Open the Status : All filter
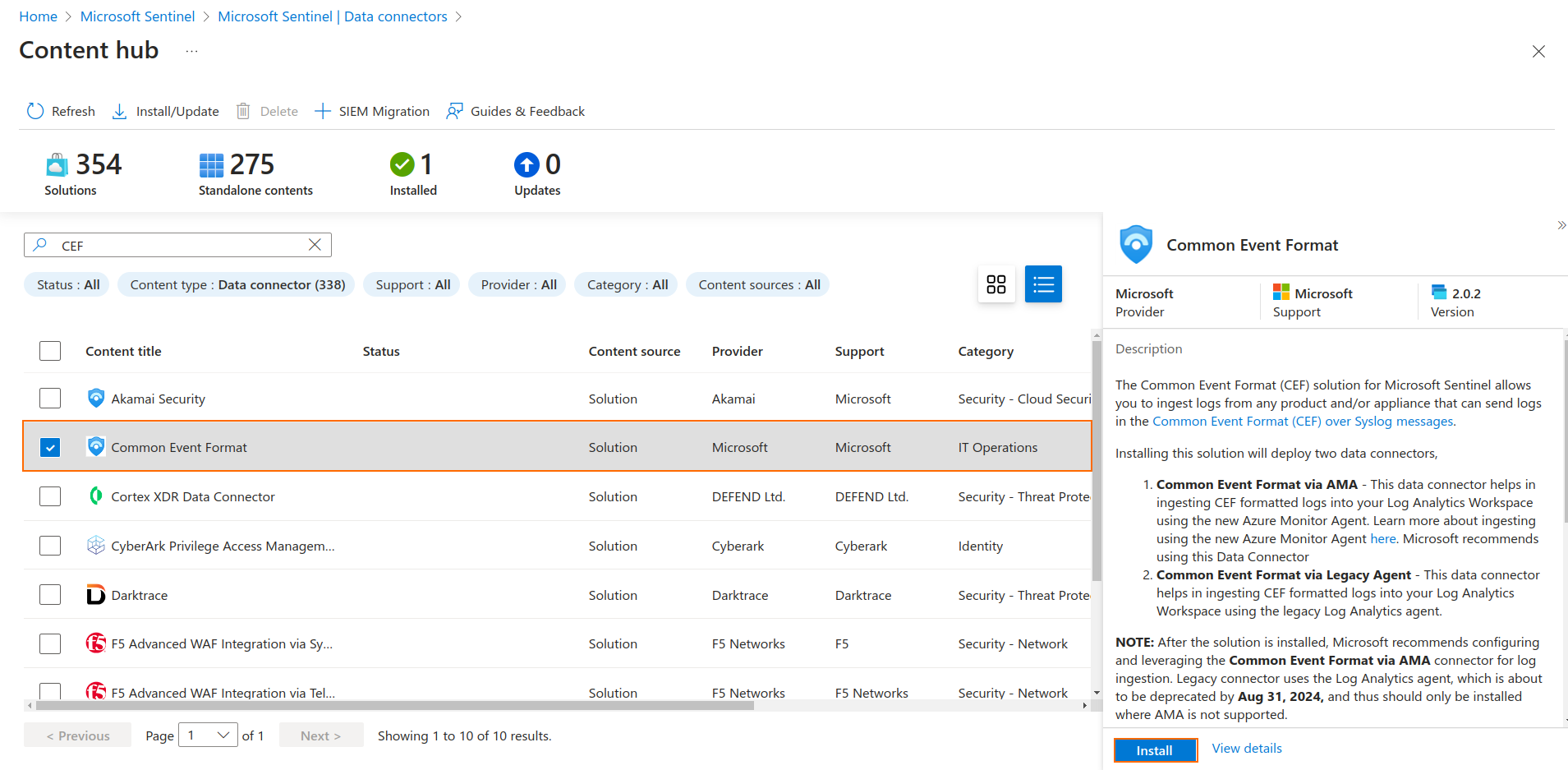The image size is (1568, 770). 68,284
